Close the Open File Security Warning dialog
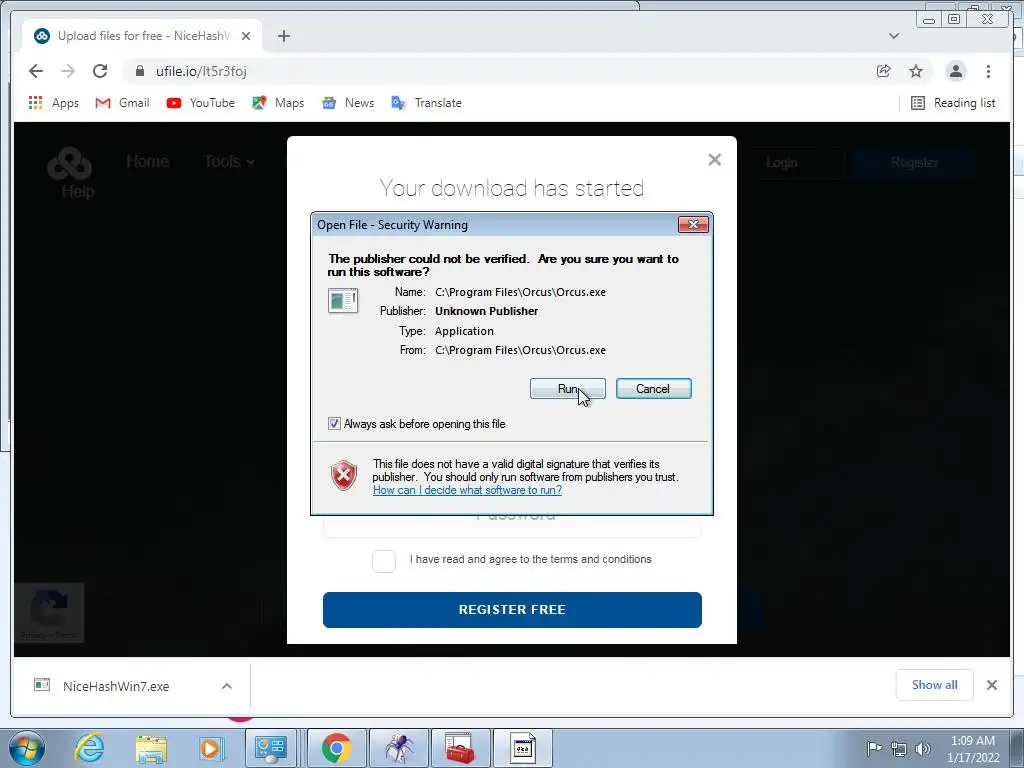1024x768 pixels. tap(693, 225)
